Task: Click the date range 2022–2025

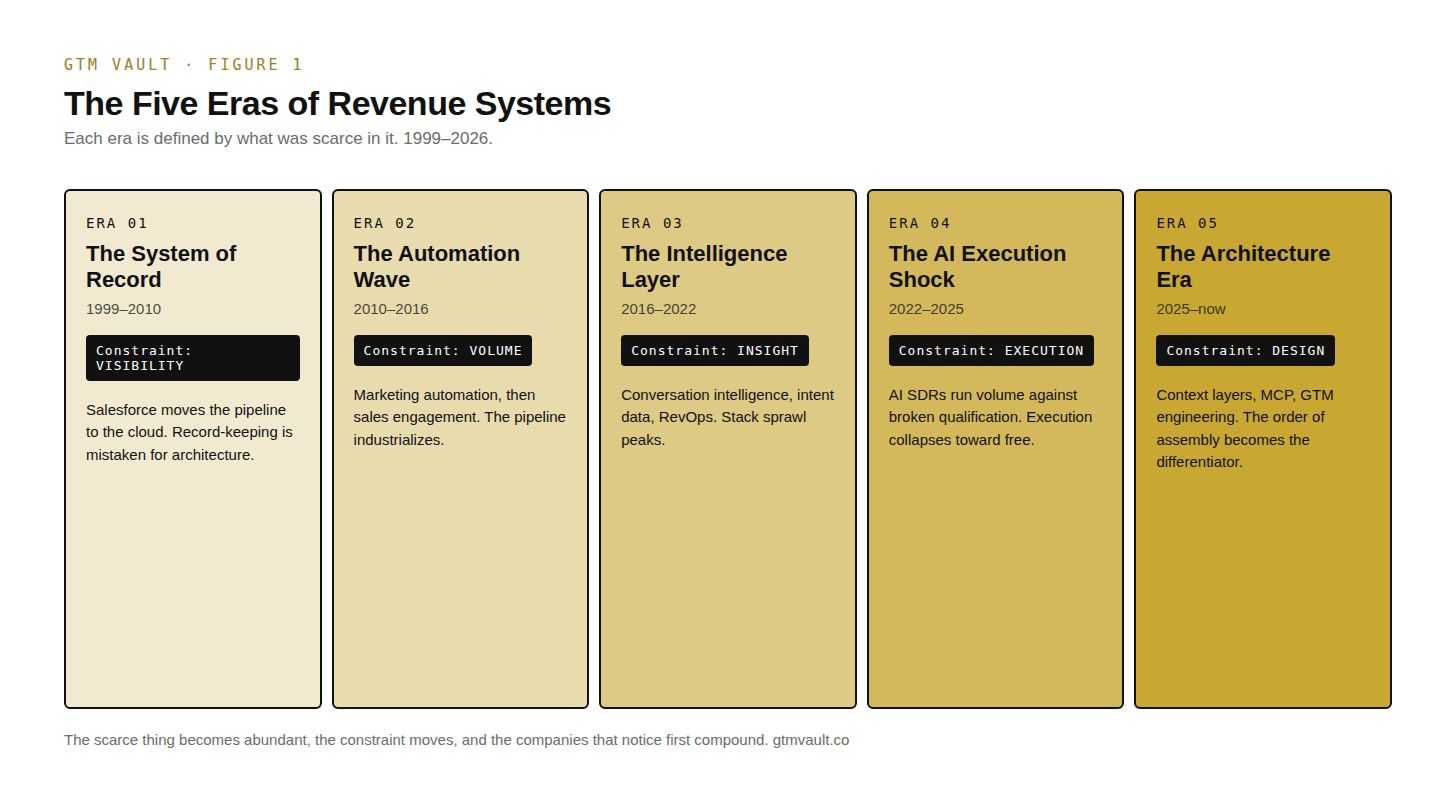Action: click(x=926, y=309)
